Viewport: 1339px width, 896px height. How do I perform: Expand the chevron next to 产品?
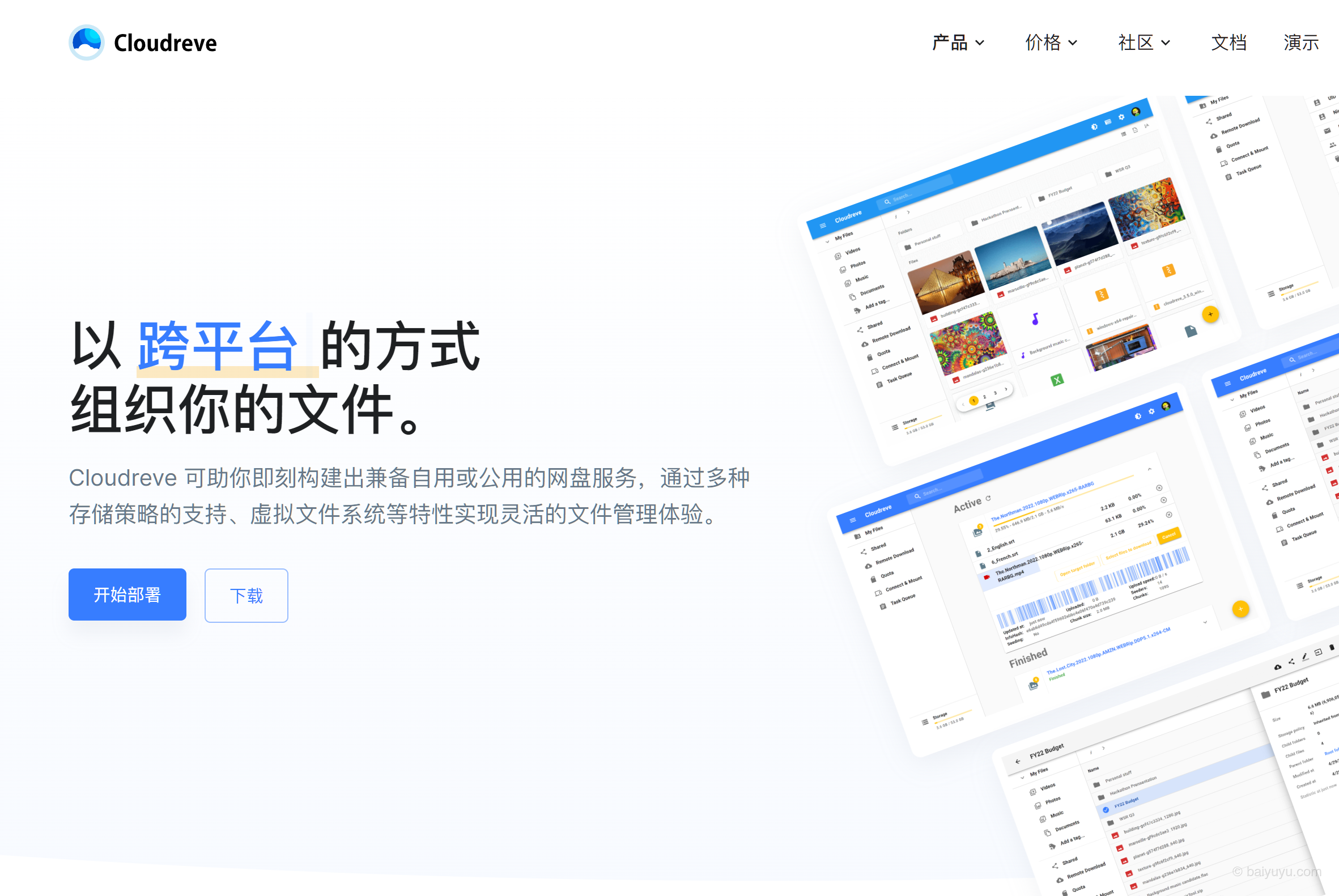click(980, 43)
